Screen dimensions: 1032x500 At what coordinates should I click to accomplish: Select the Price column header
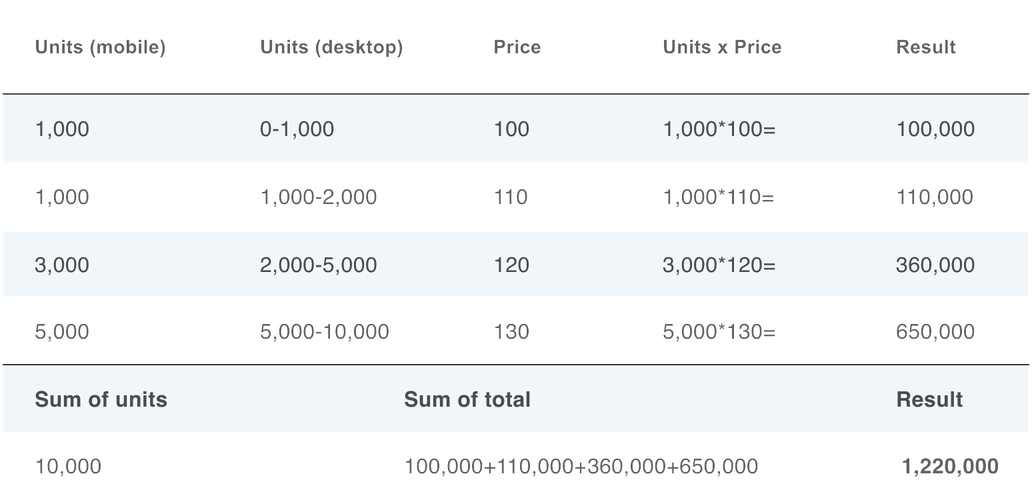point(517,48)
